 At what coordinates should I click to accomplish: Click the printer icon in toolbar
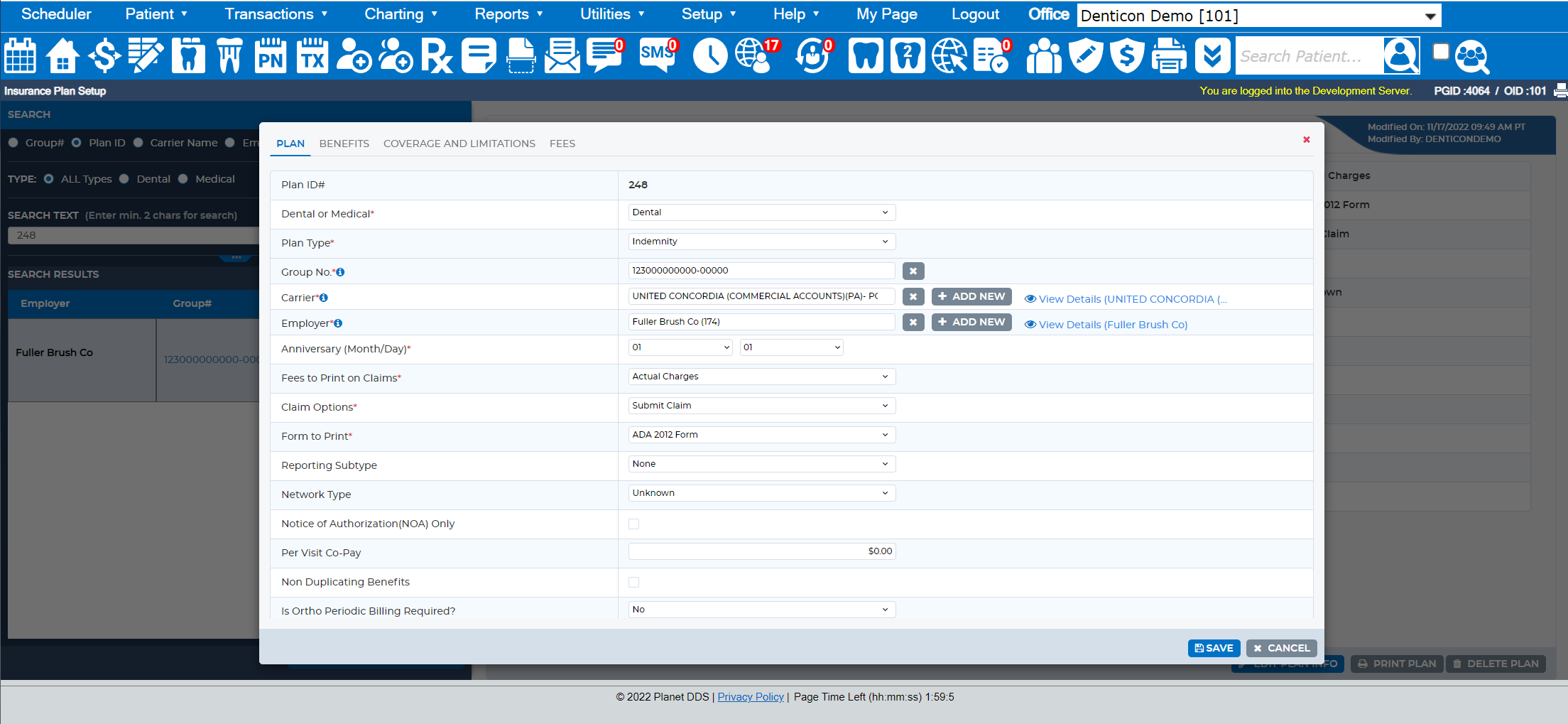tap(1169, 56)
